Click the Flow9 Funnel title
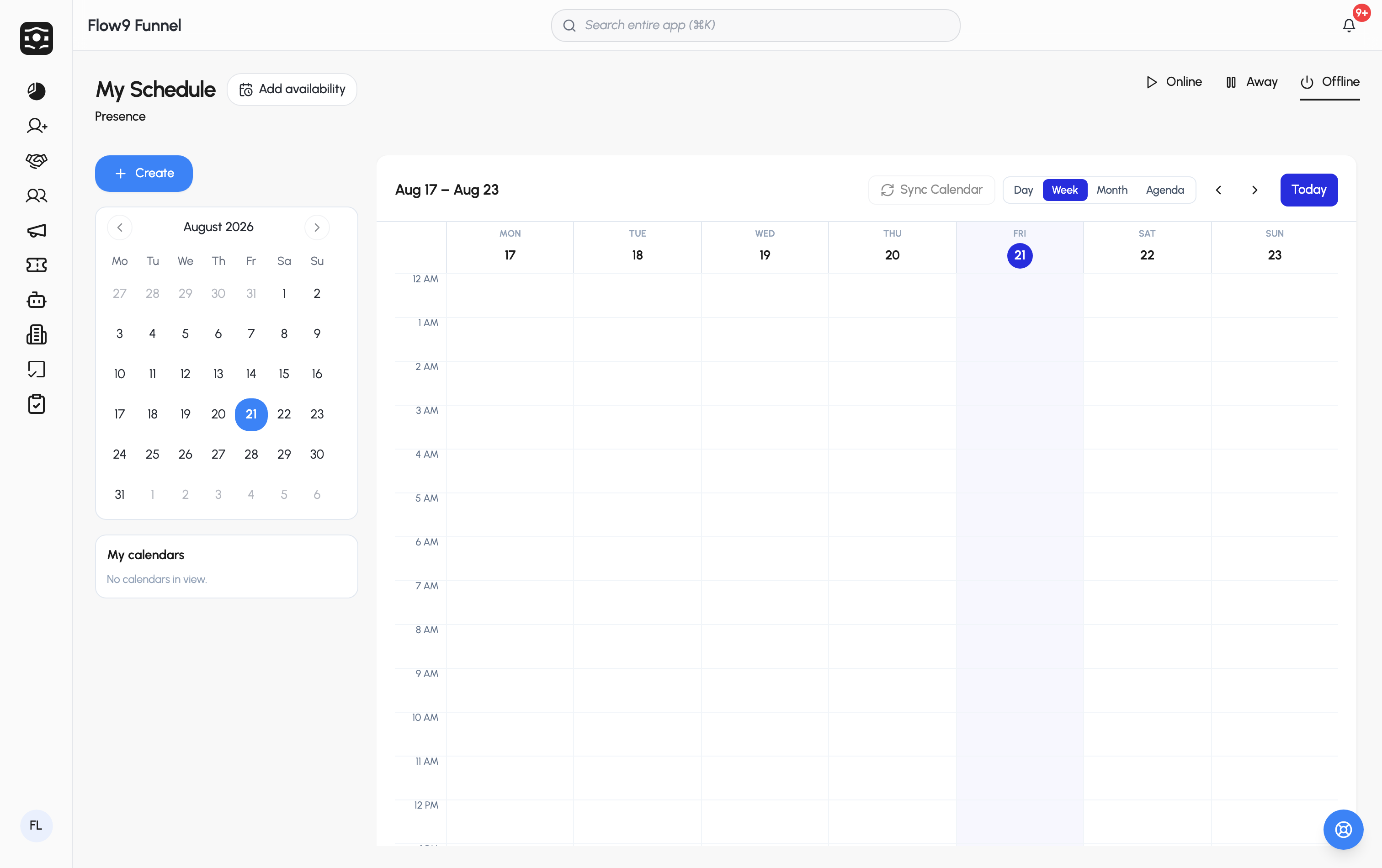The height and width of the screenshot is (868, 1382). coord(134,26)
